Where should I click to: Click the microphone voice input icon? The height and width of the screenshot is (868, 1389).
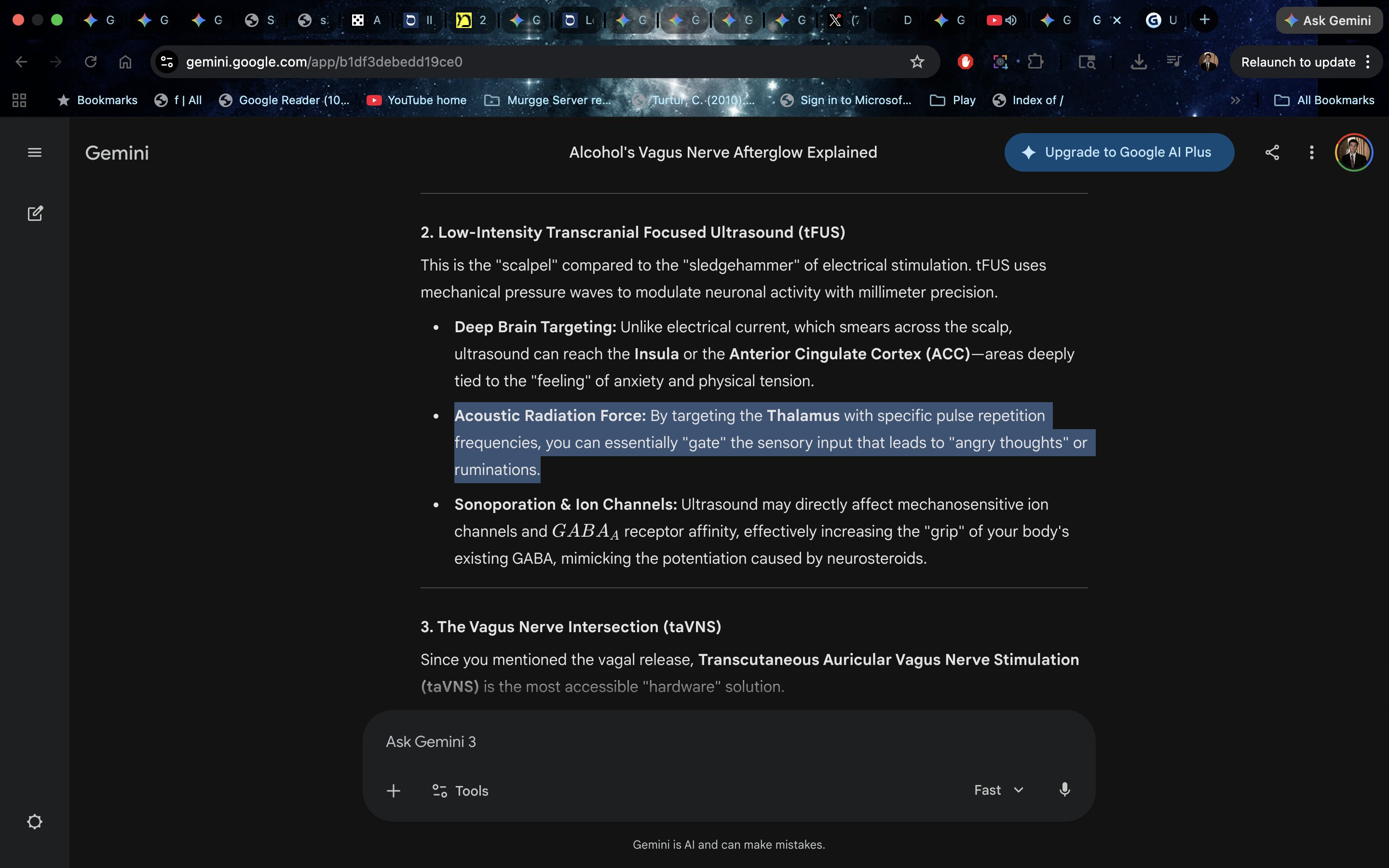click(1064, 790)
